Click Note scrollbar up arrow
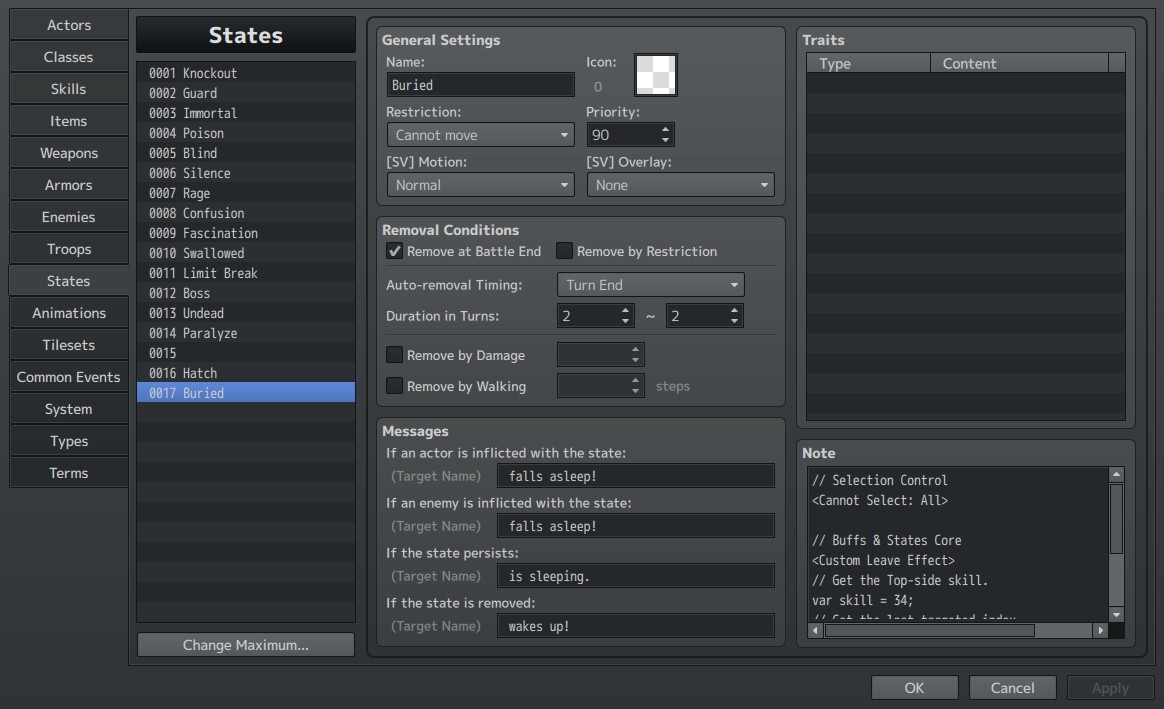Viewport: 1164px width, 709px height. [1116, 474]
